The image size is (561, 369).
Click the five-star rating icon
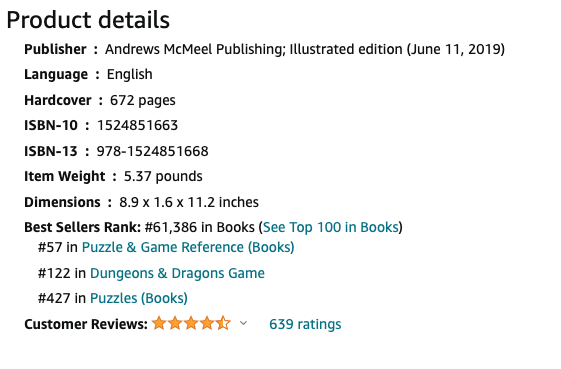point(191,323)
